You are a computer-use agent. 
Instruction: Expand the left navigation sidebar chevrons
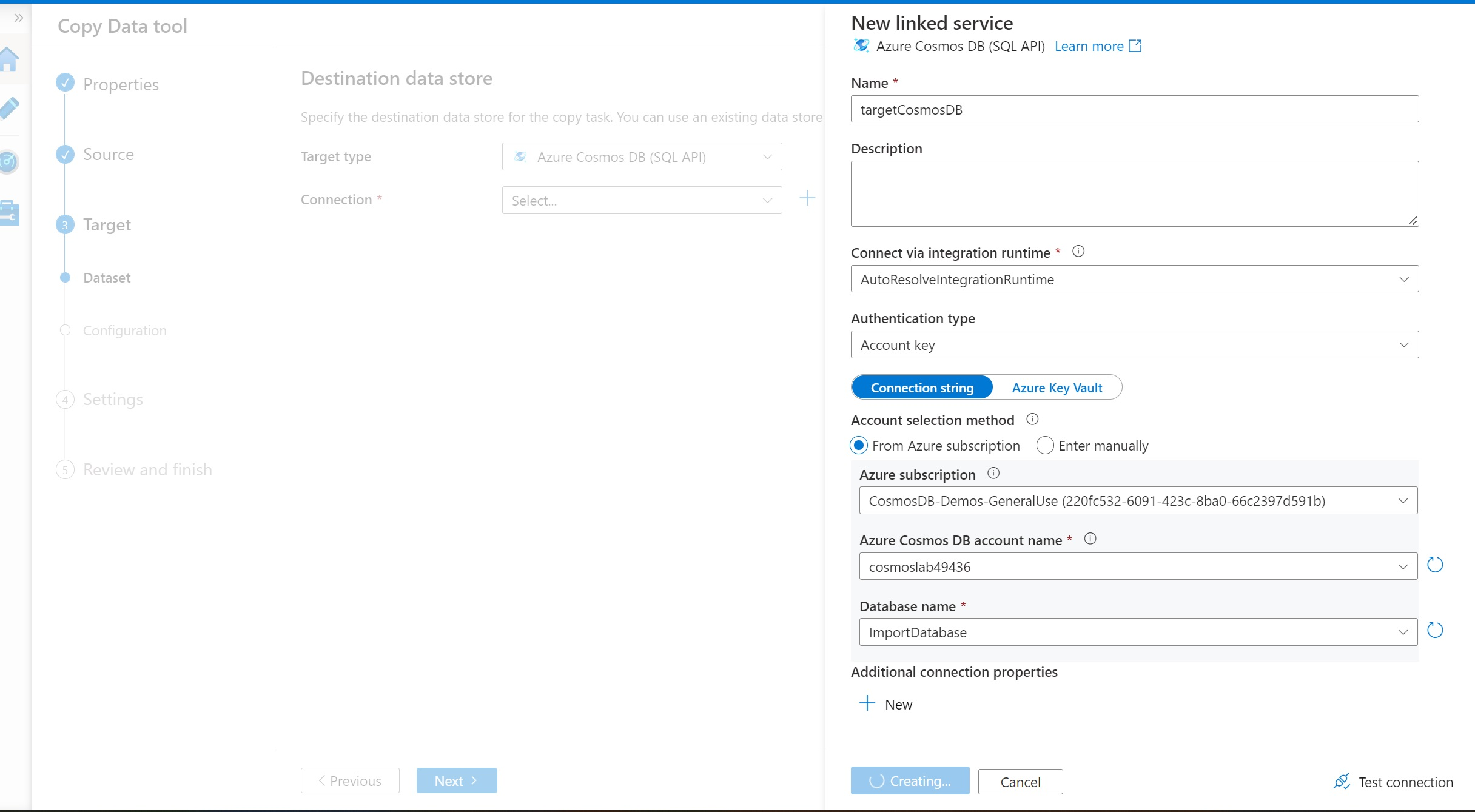coord(19,18)
